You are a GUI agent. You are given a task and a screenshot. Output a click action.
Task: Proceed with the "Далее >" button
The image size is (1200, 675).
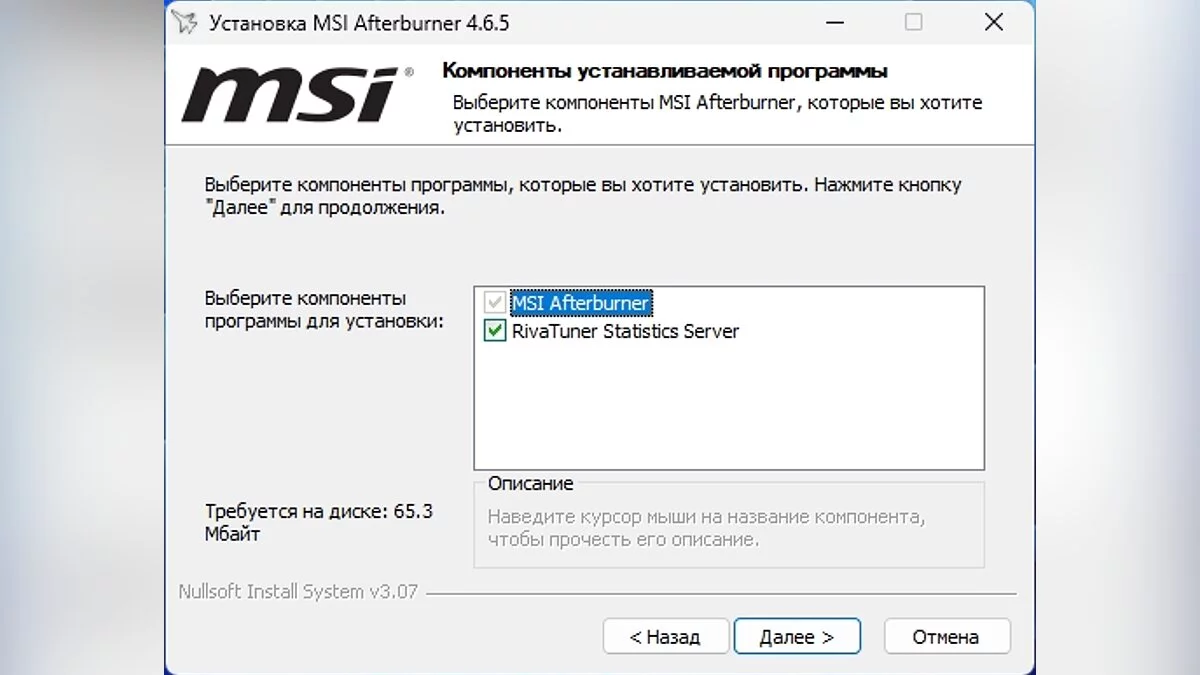click(797, 637)
